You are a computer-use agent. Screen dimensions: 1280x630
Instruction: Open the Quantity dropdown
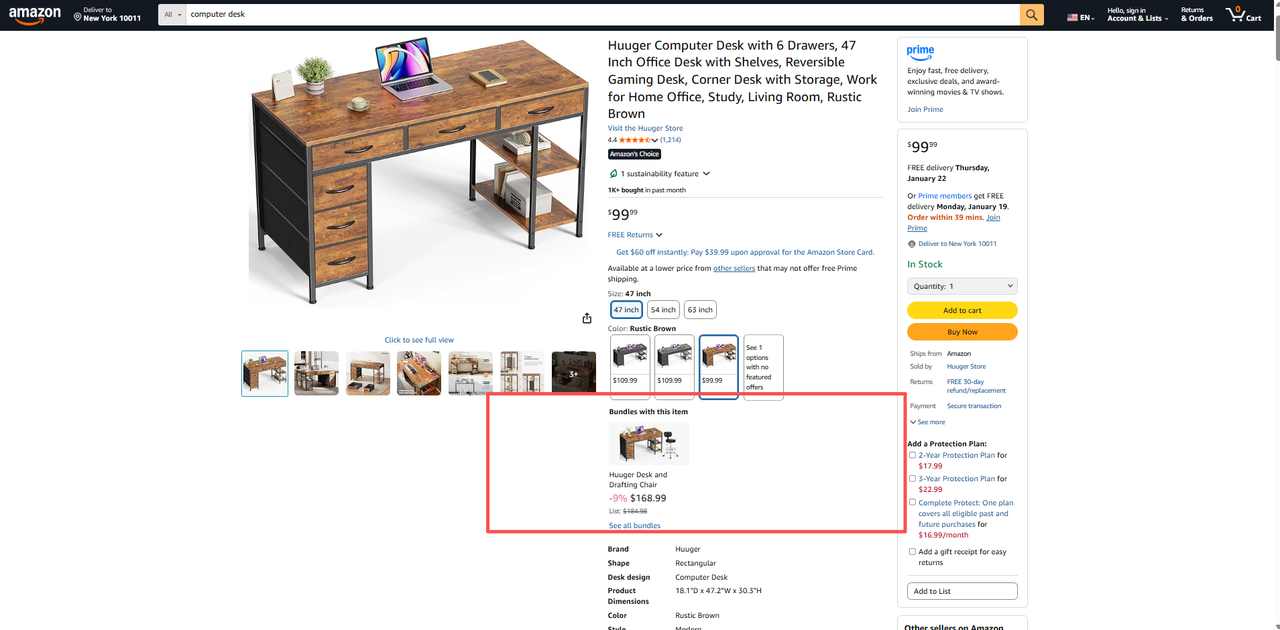click(962, 286)
